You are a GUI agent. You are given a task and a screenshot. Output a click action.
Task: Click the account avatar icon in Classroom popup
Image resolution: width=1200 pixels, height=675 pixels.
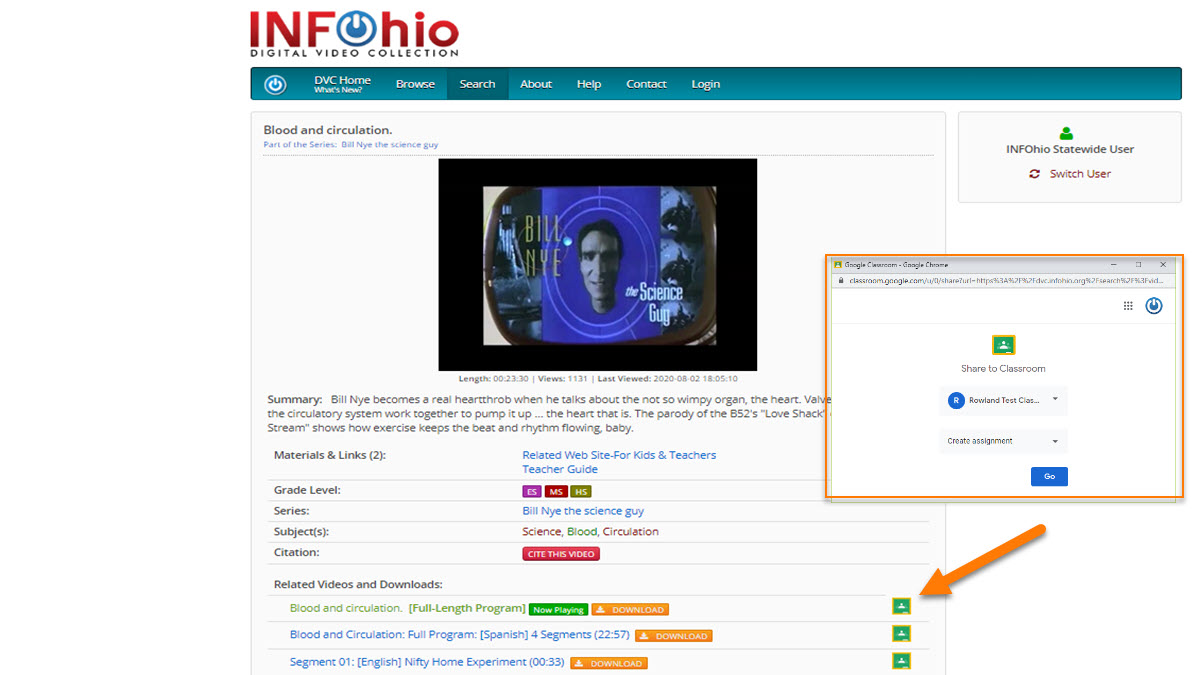(1154, 306)
